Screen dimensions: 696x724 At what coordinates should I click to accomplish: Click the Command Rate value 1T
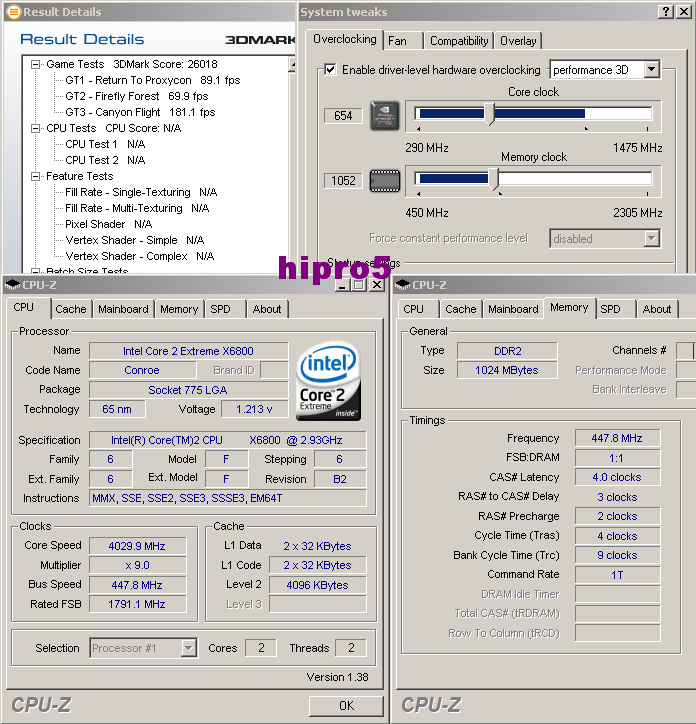[617, 575]
